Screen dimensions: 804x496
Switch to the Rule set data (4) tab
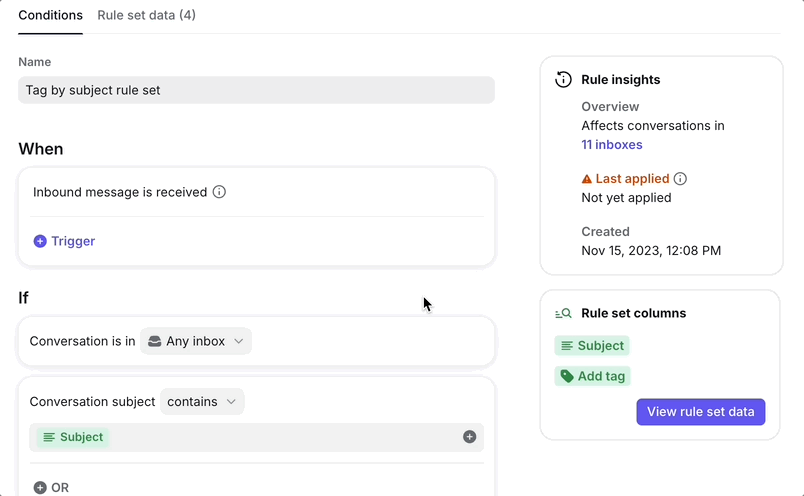click(147, 15)
